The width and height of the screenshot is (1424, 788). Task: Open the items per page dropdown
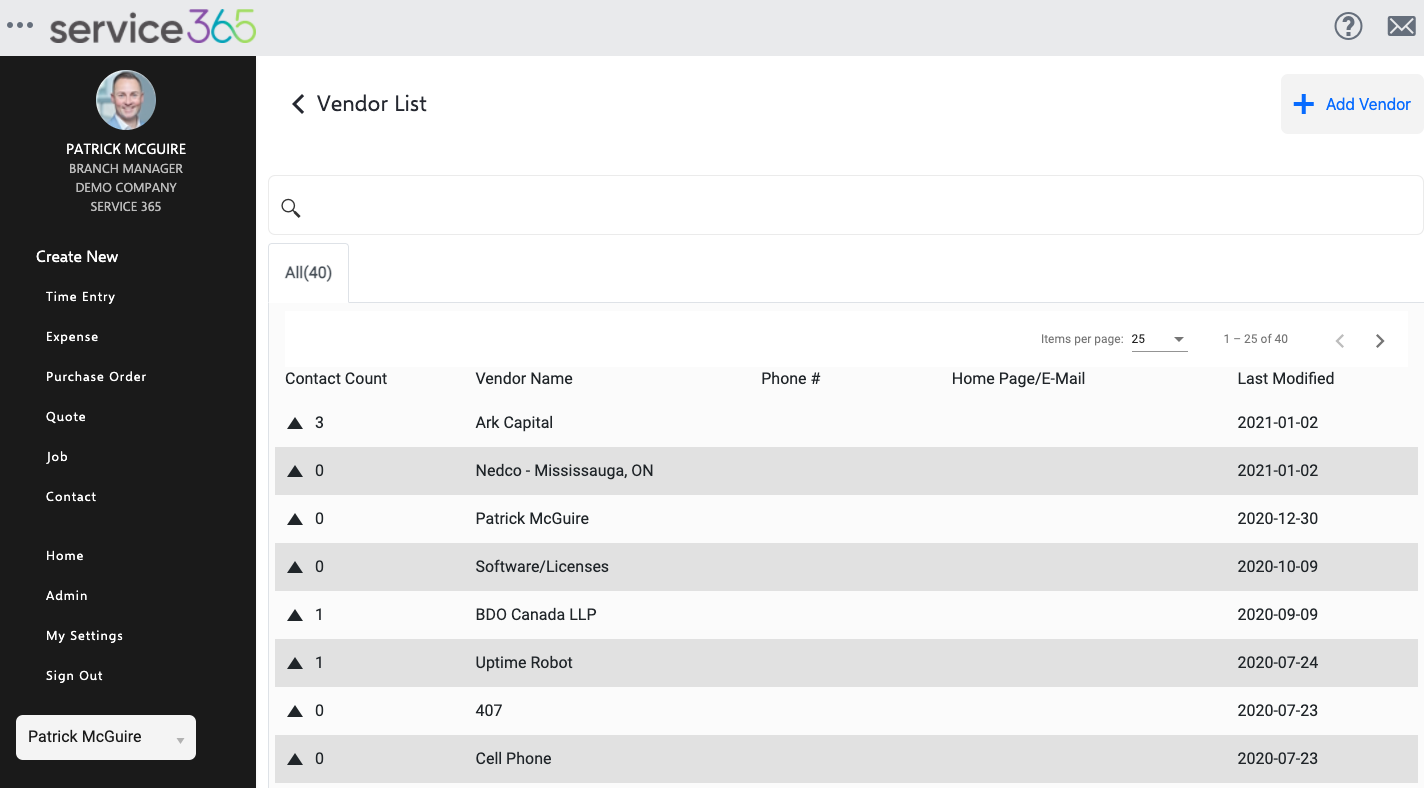[1159, 340]
